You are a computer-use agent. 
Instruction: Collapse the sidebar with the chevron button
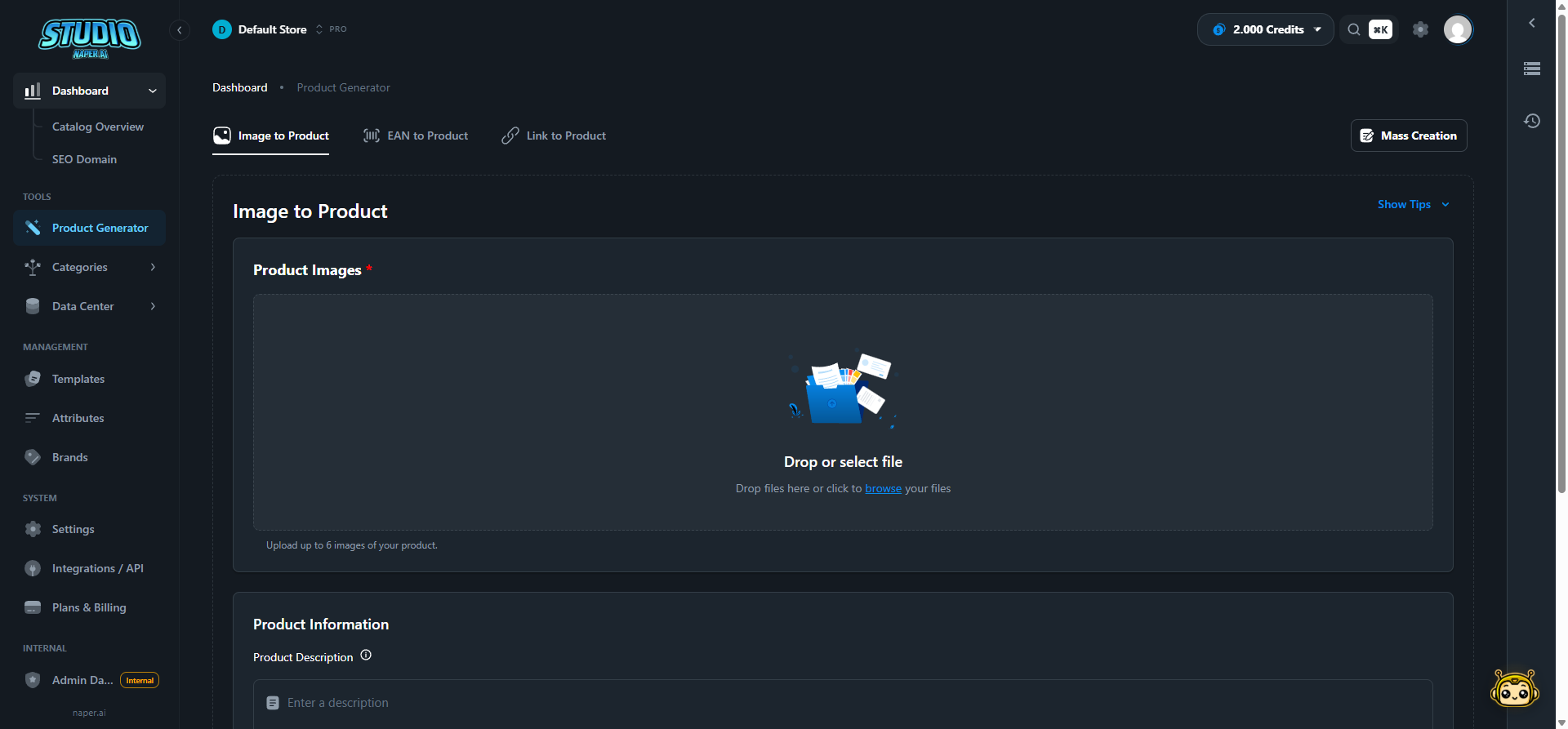(x=180, y=30)
